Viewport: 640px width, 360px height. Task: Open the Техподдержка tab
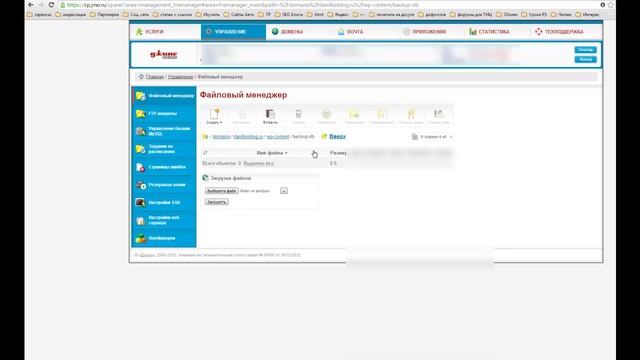[559, 32]
